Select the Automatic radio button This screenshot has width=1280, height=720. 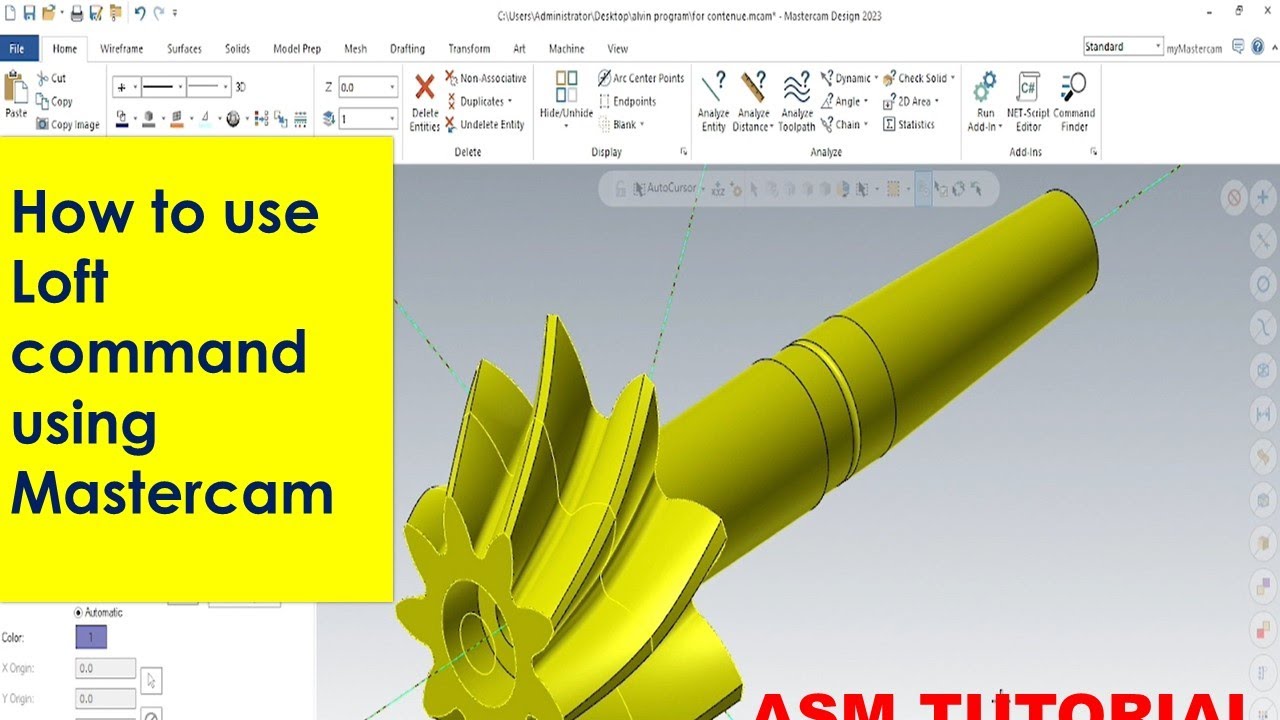click(79, 612)
